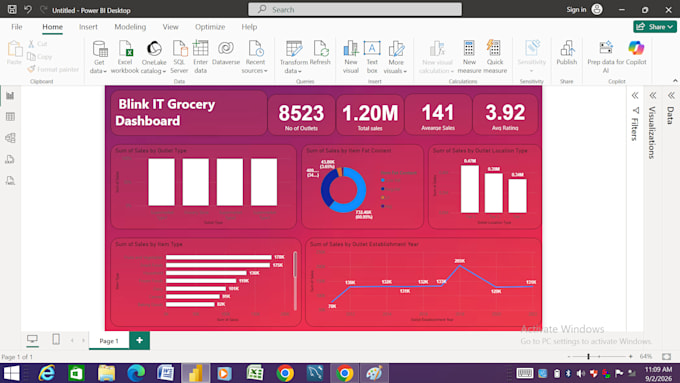The width and height of the screenshot is (680, 383).
Task: Adjust the zoom slider handle
Action: coord(588,357)
